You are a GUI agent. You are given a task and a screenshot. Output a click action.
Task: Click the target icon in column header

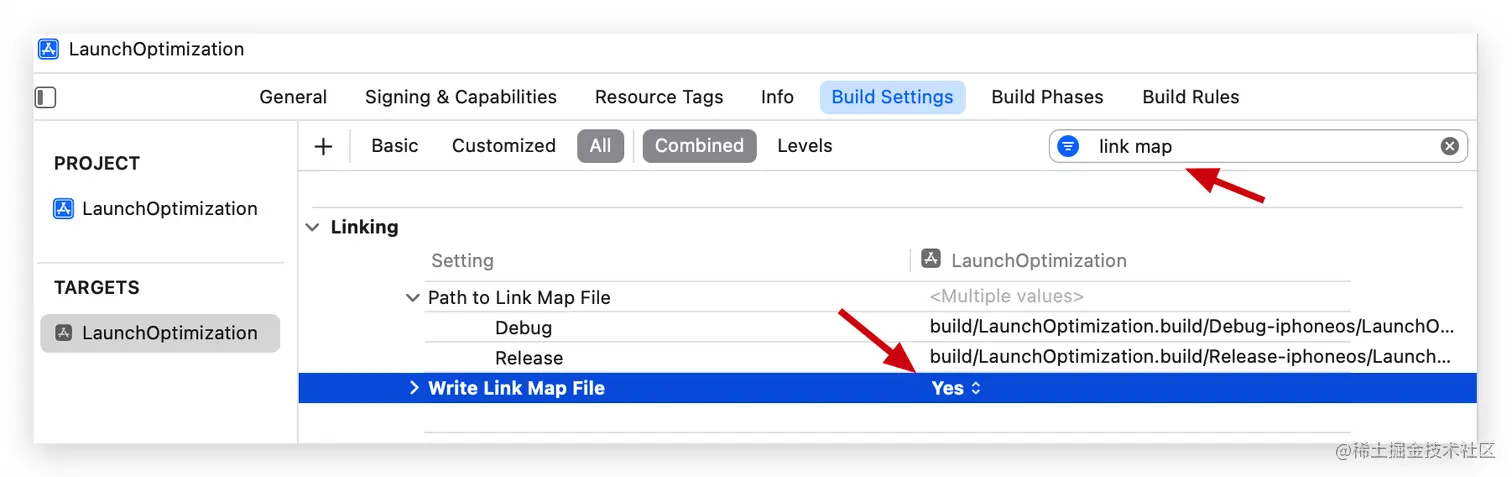pos(931,260)
